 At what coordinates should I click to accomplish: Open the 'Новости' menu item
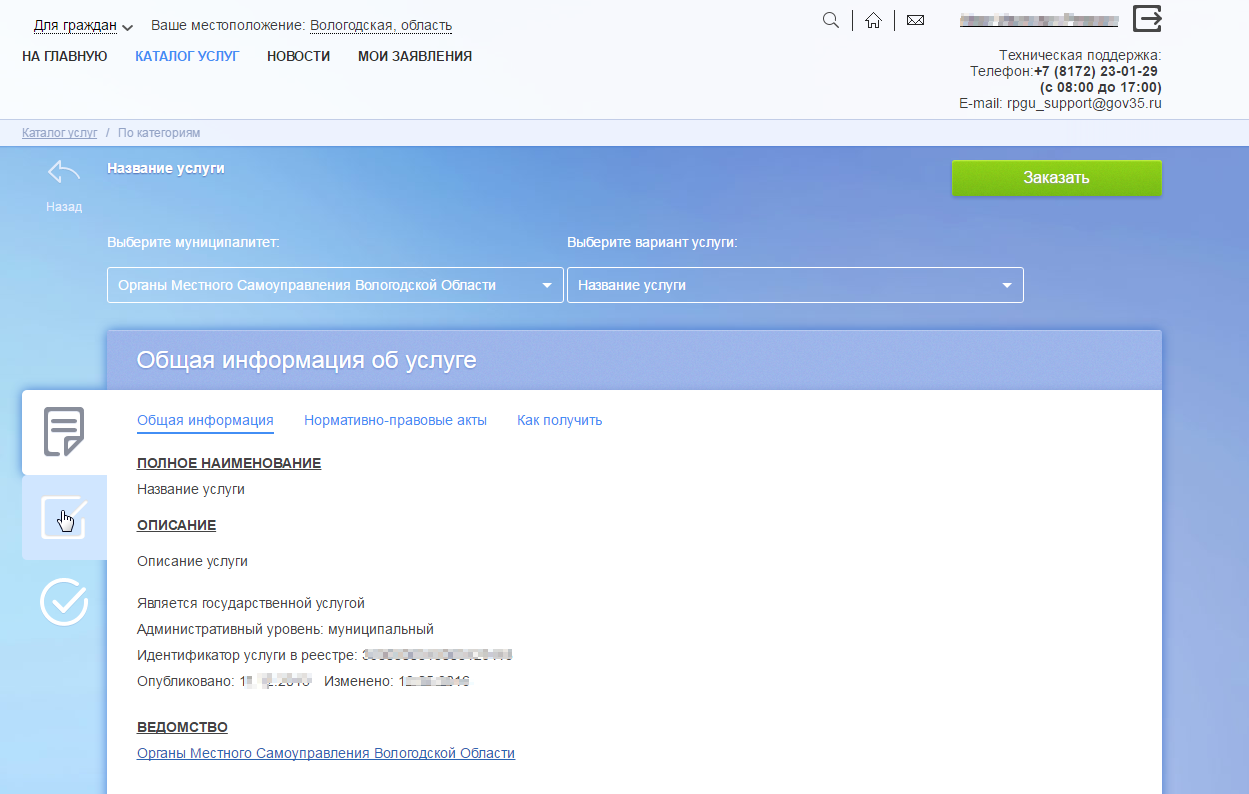pos(298,57)
